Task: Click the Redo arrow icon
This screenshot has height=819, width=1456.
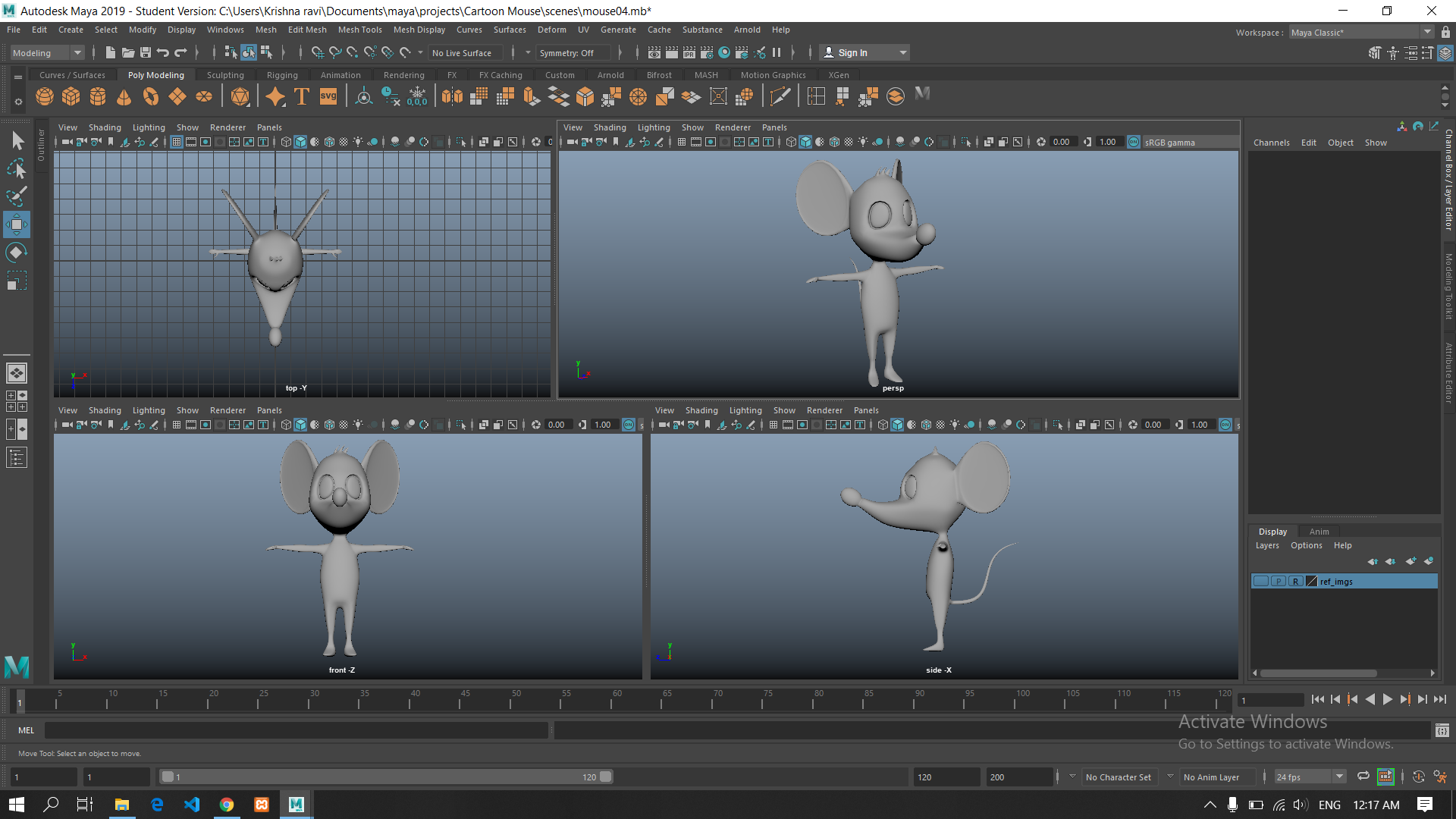Action: click(x=180, y=52)
